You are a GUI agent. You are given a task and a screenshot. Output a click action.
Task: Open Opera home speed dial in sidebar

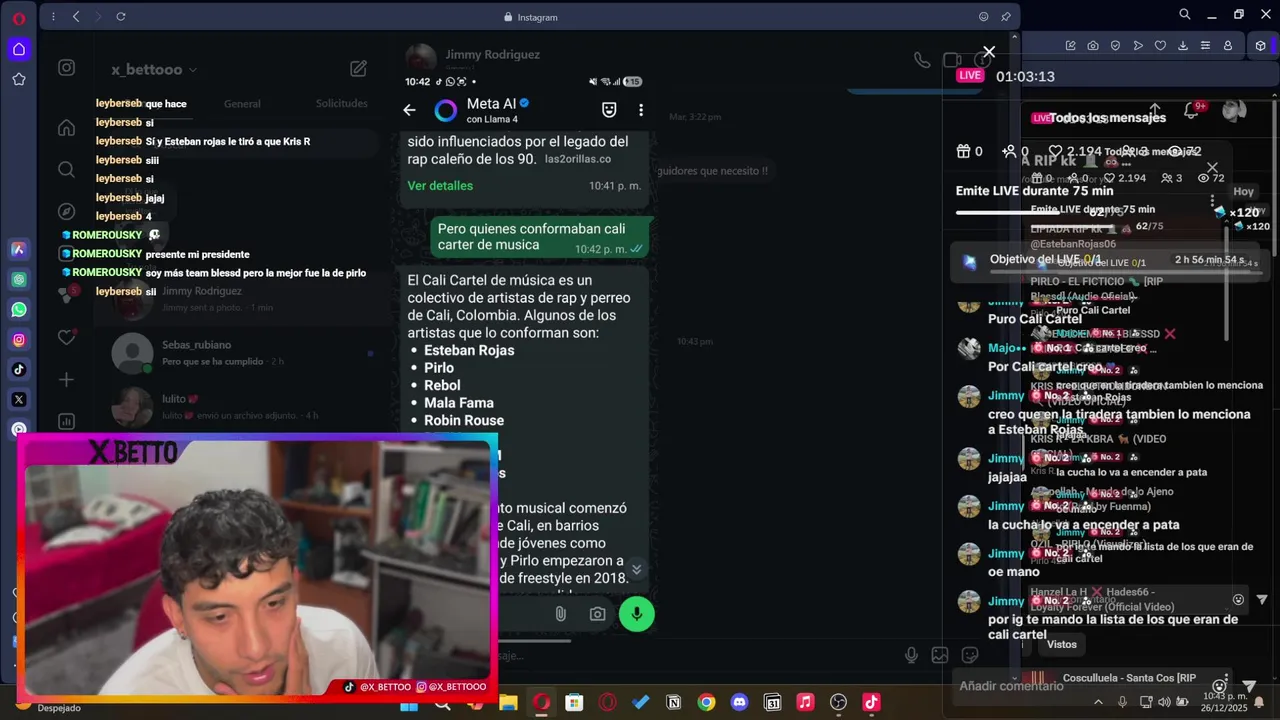click(x=19, y=49)
